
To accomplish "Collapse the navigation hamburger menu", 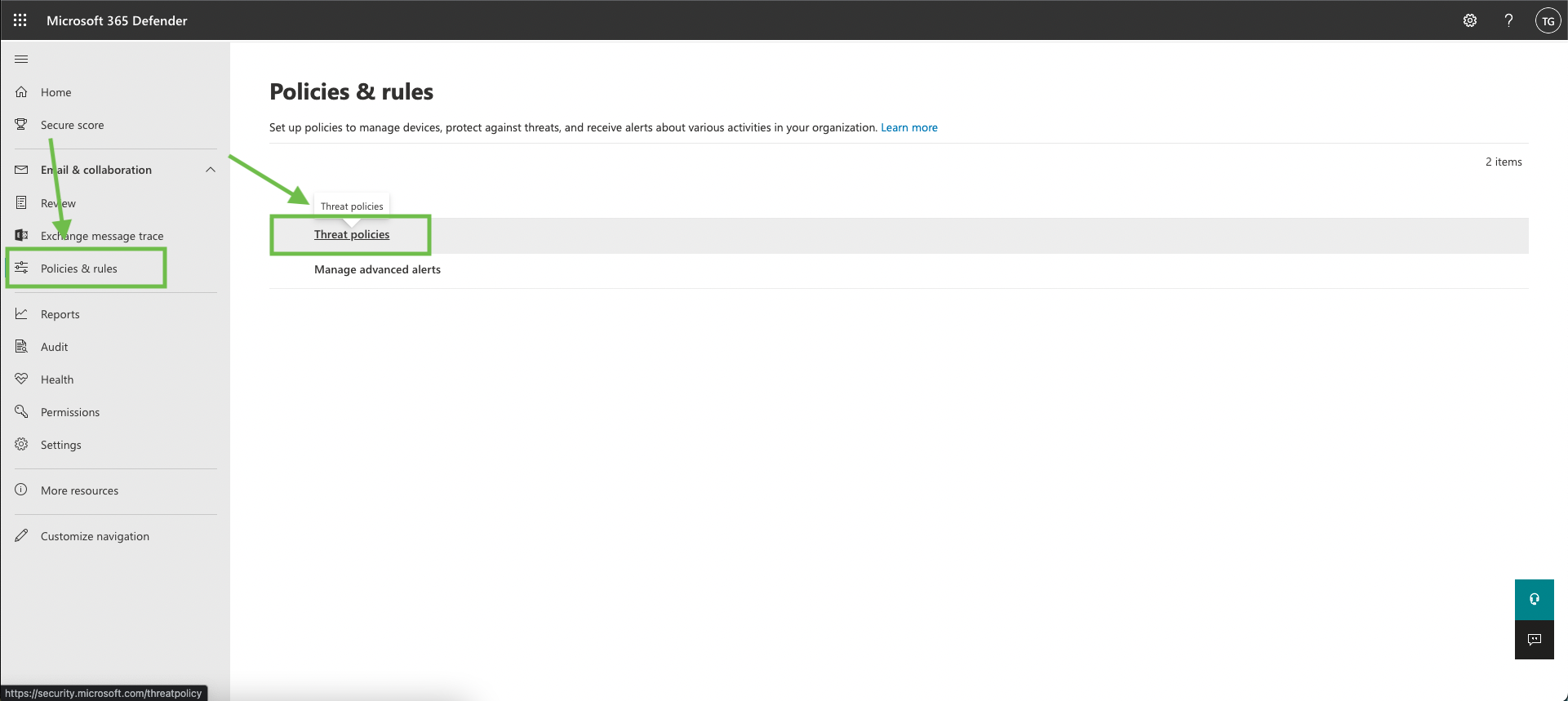I will [x=21, y=59].
